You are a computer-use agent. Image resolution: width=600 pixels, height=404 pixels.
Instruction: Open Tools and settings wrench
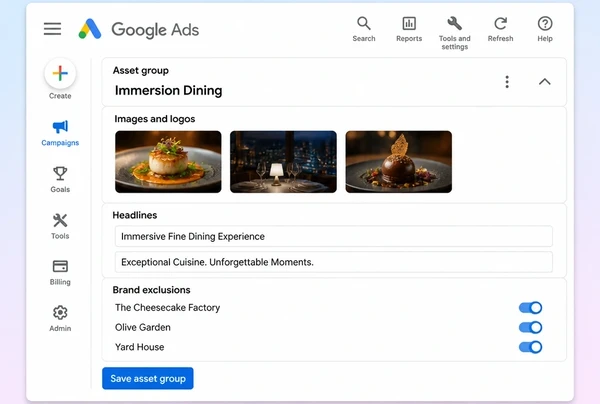(454, 33)
